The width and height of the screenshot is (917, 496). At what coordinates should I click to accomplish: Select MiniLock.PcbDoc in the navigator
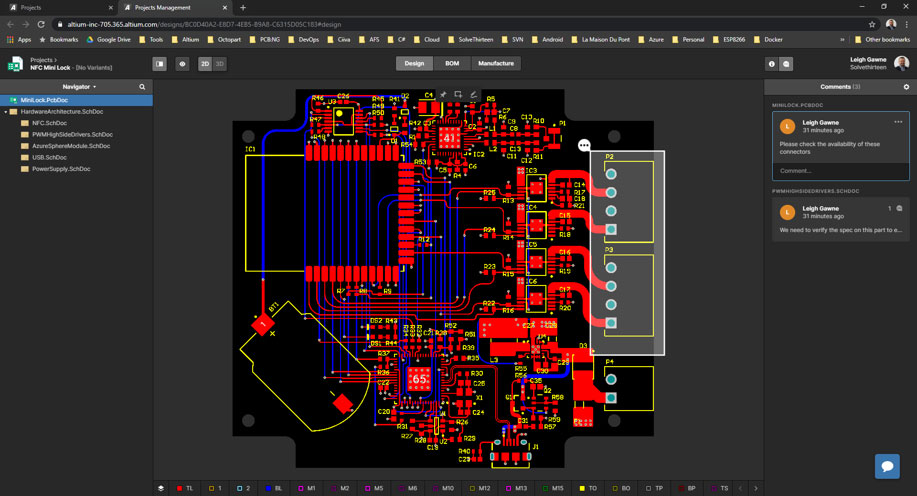point(76,100)
